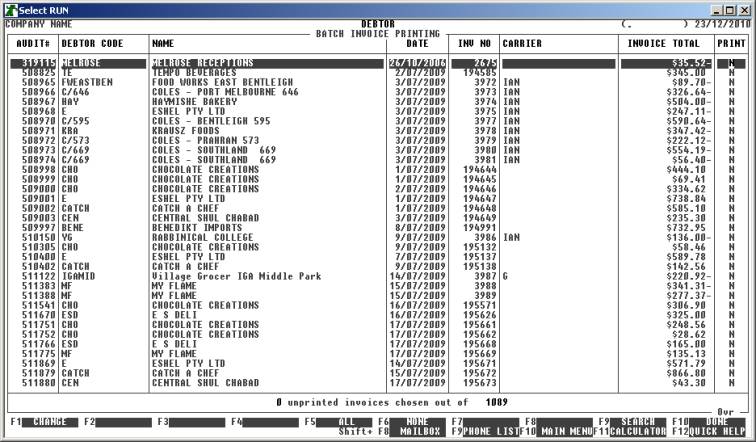
Task: Select COLES - PRAHRAN 573 row
Action: pos(378,140)
